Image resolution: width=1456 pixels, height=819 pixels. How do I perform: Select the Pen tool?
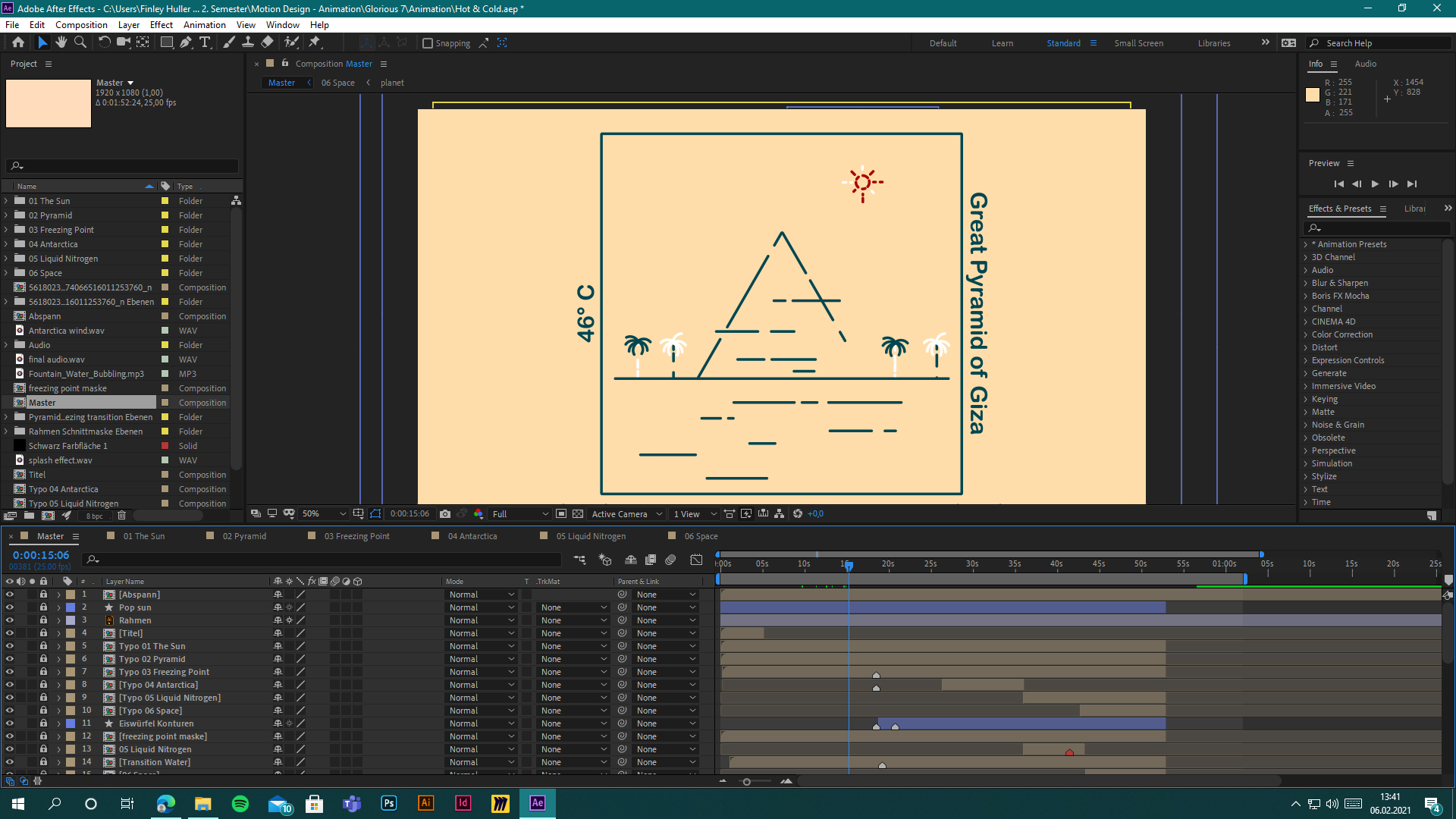[x=186, y=42]
